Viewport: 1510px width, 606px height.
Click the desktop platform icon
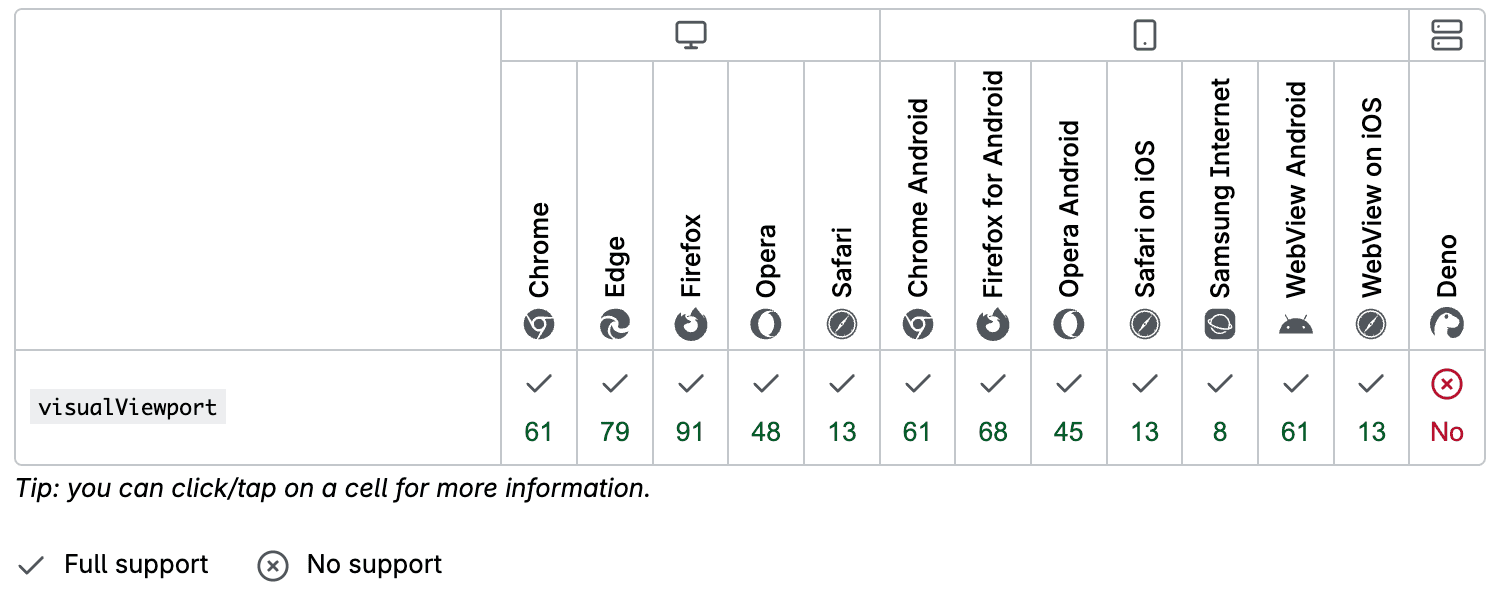tap(691, 35)
